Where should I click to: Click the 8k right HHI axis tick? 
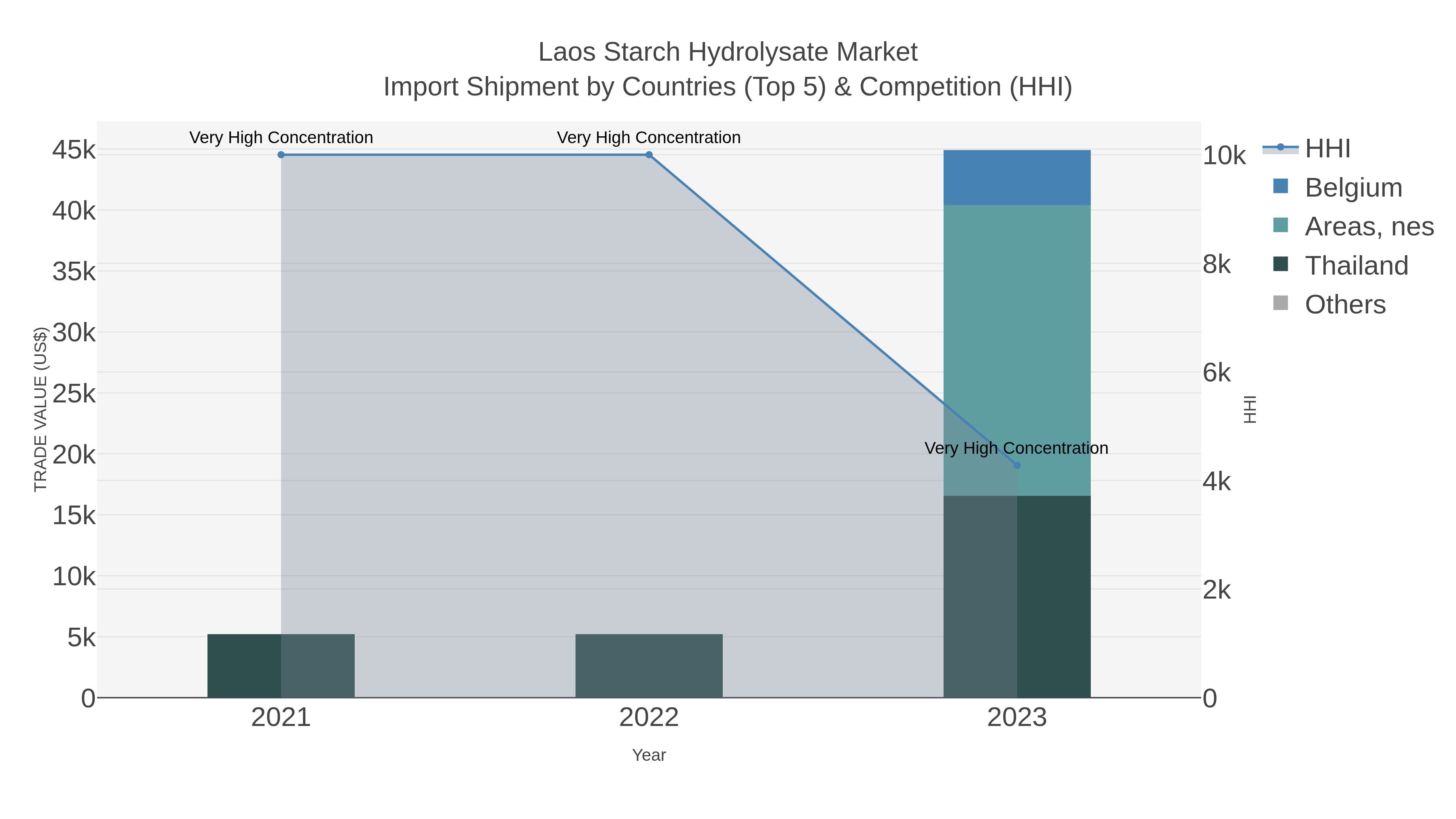(1216, 265)
